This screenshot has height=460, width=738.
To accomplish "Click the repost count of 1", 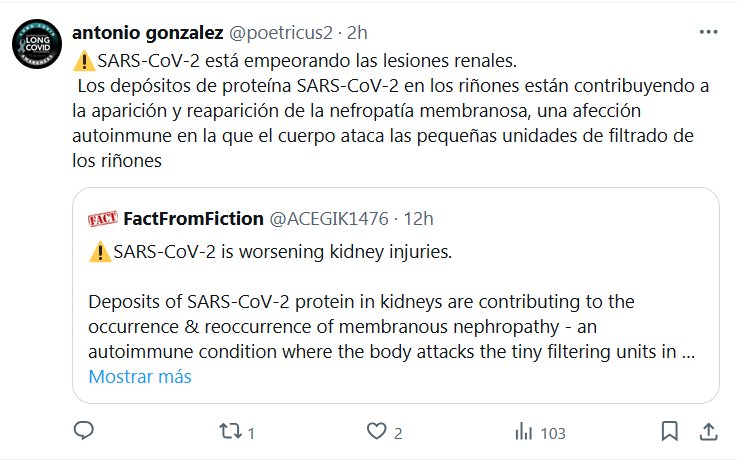I will pos(251,433).
